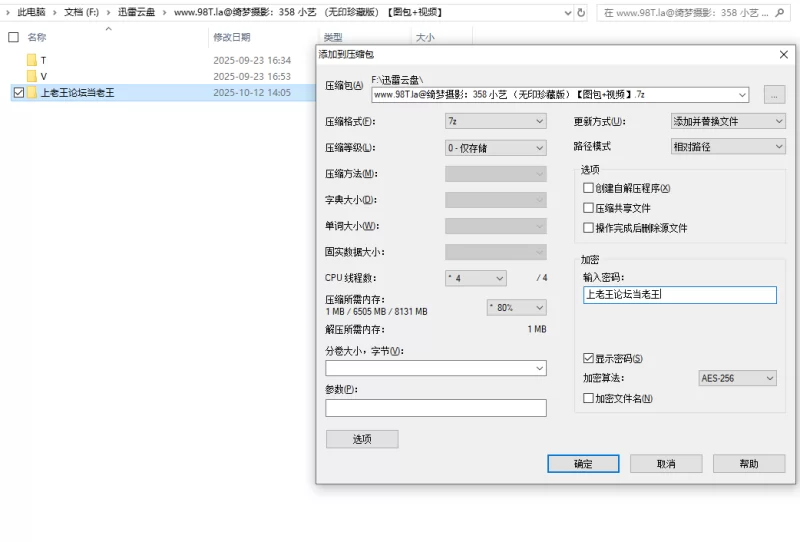The width and height of the screenshot is (800, 542).
Task: Click the 上老王论坛当老王 folder icon
Action: [32, 92]
